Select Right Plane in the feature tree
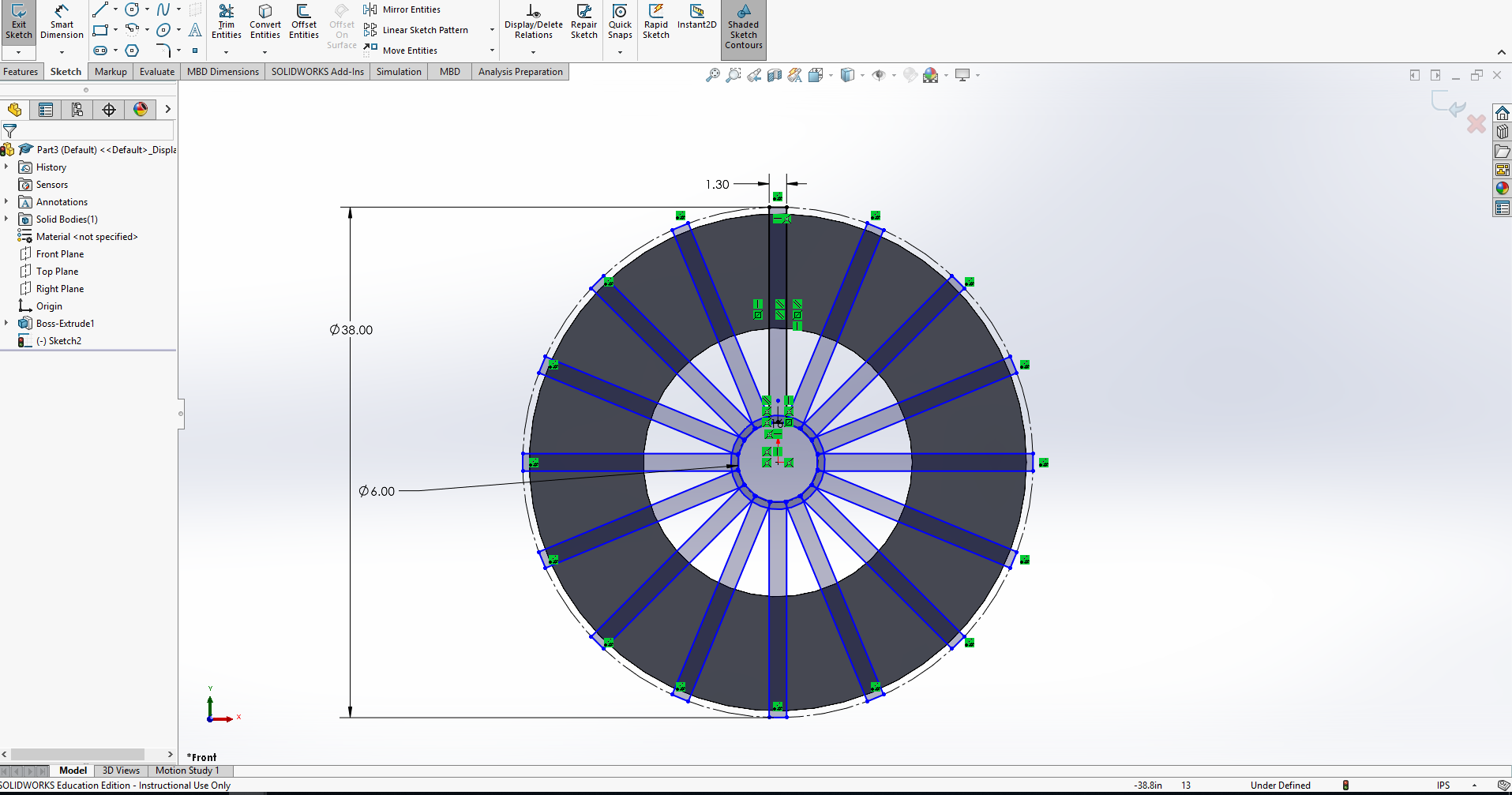Screen dimensions: 1512x795 pos(59,288)
